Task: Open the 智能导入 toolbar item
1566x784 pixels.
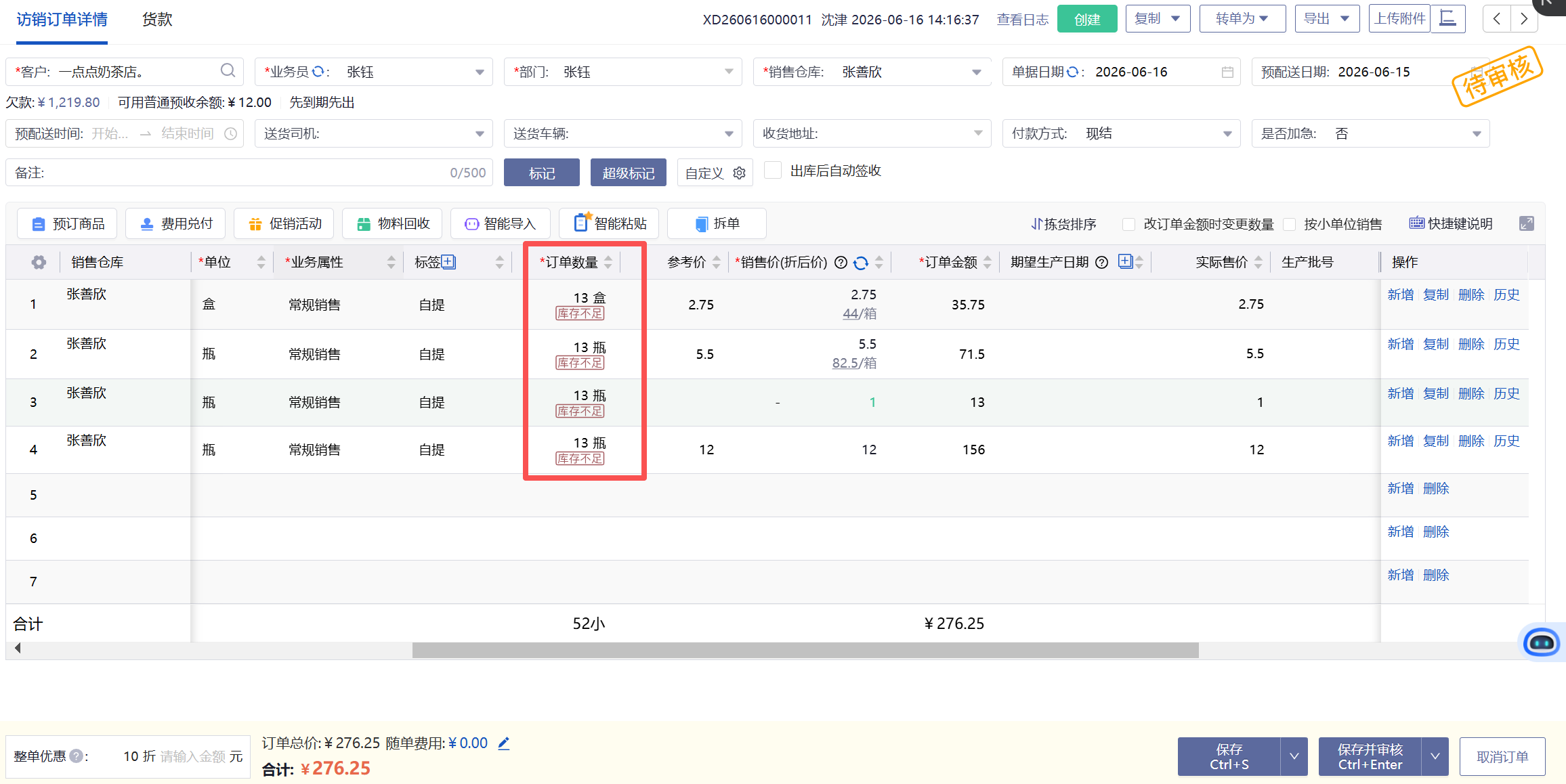Action: (501, 223)
